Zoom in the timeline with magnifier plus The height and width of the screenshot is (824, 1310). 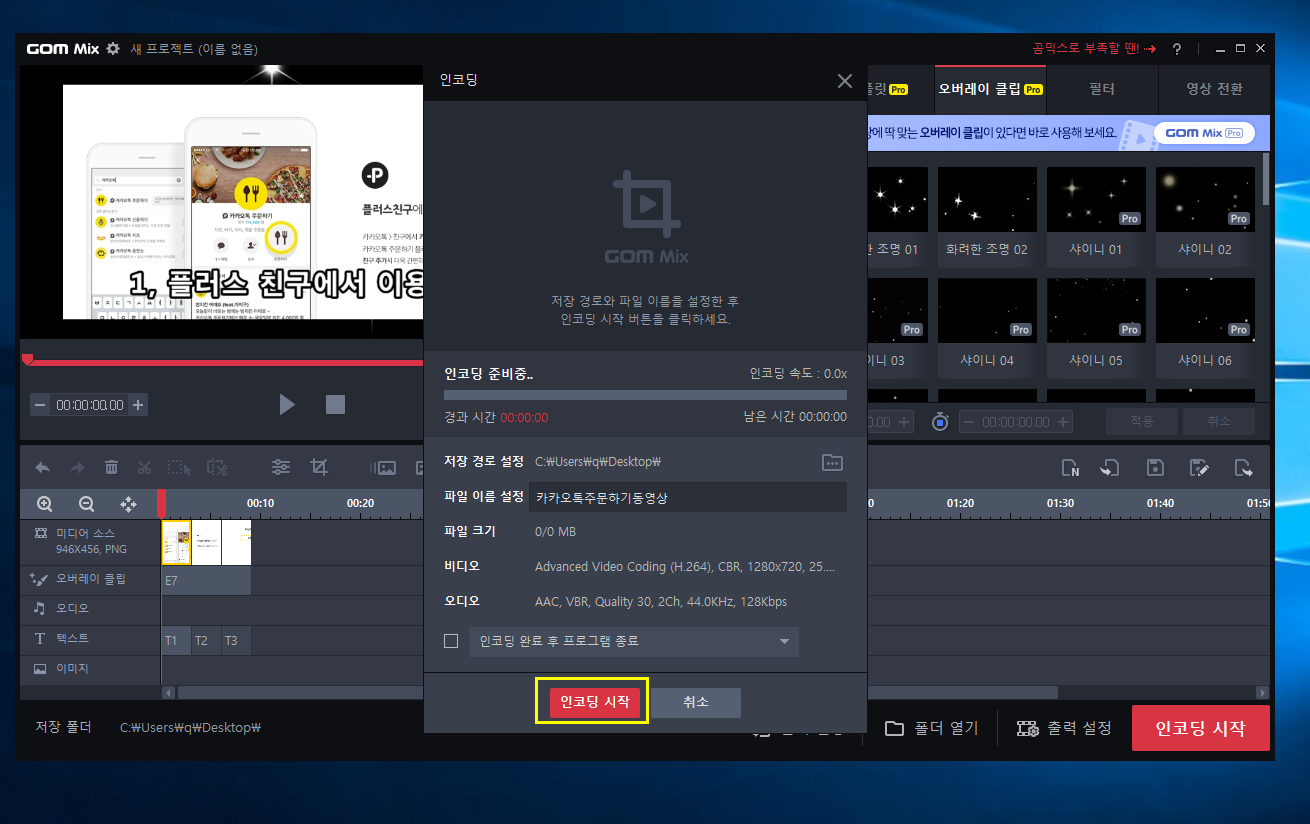(x=45, y=504)
